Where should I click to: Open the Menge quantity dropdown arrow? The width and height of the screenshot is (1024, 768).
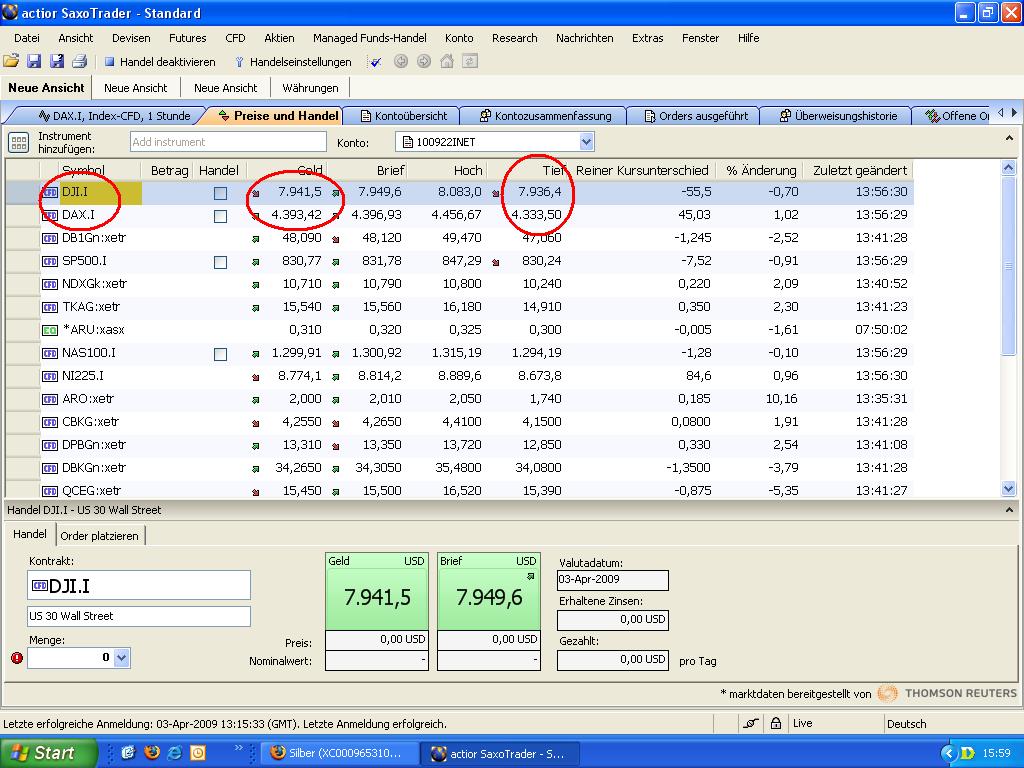click(121, 658)
